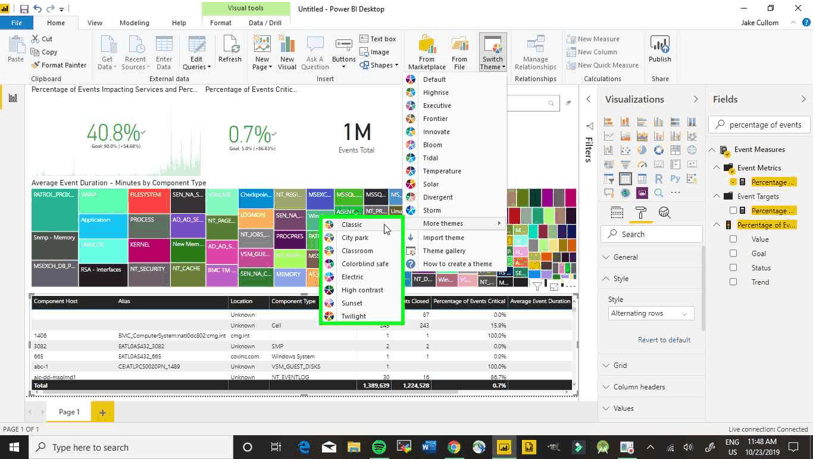Open Task View on taskbar
This screenshot has width=815, height=461.
coord(275,447)
